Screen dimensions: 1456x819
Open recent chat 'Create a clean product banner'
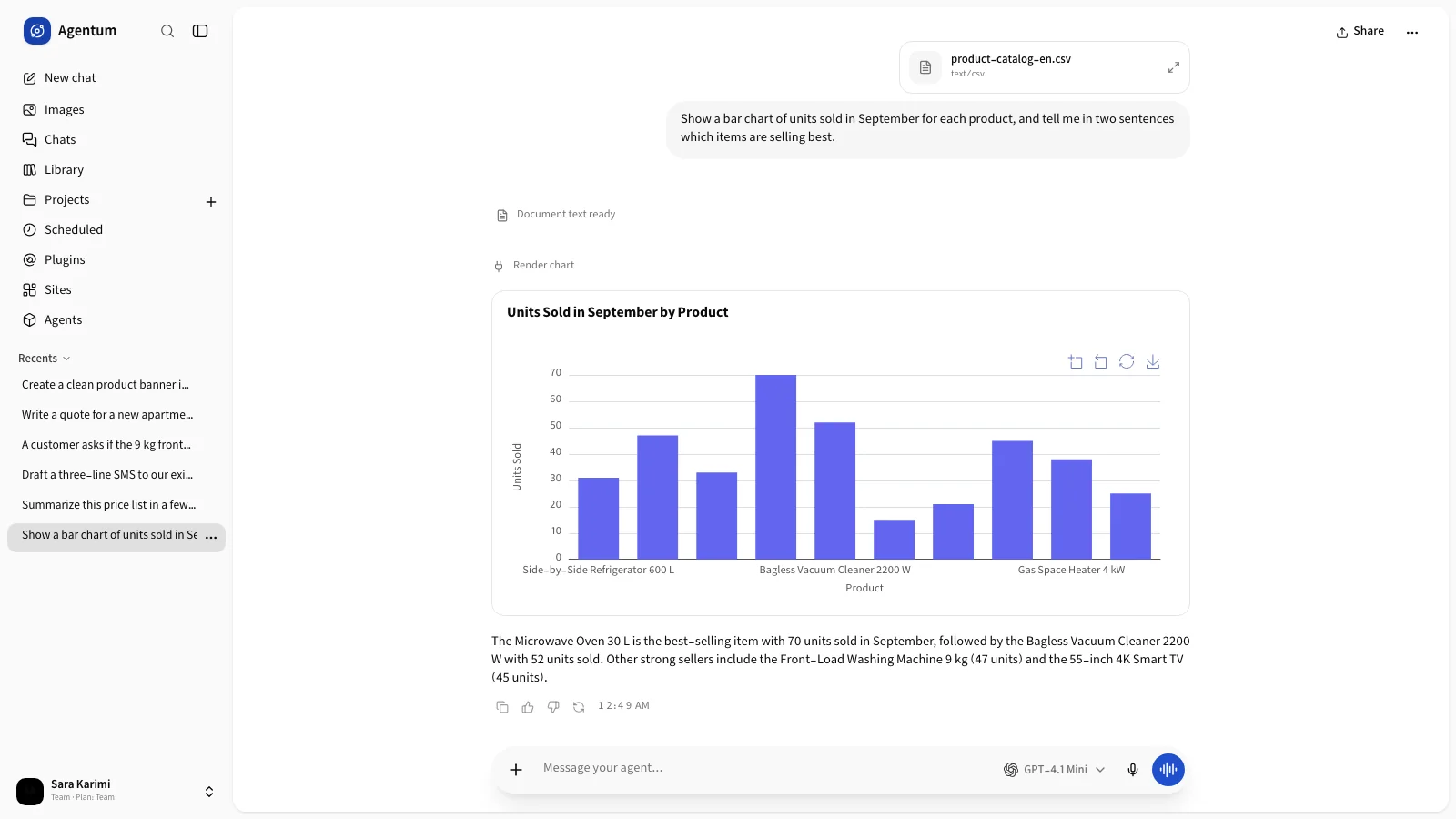pos(116,385)
